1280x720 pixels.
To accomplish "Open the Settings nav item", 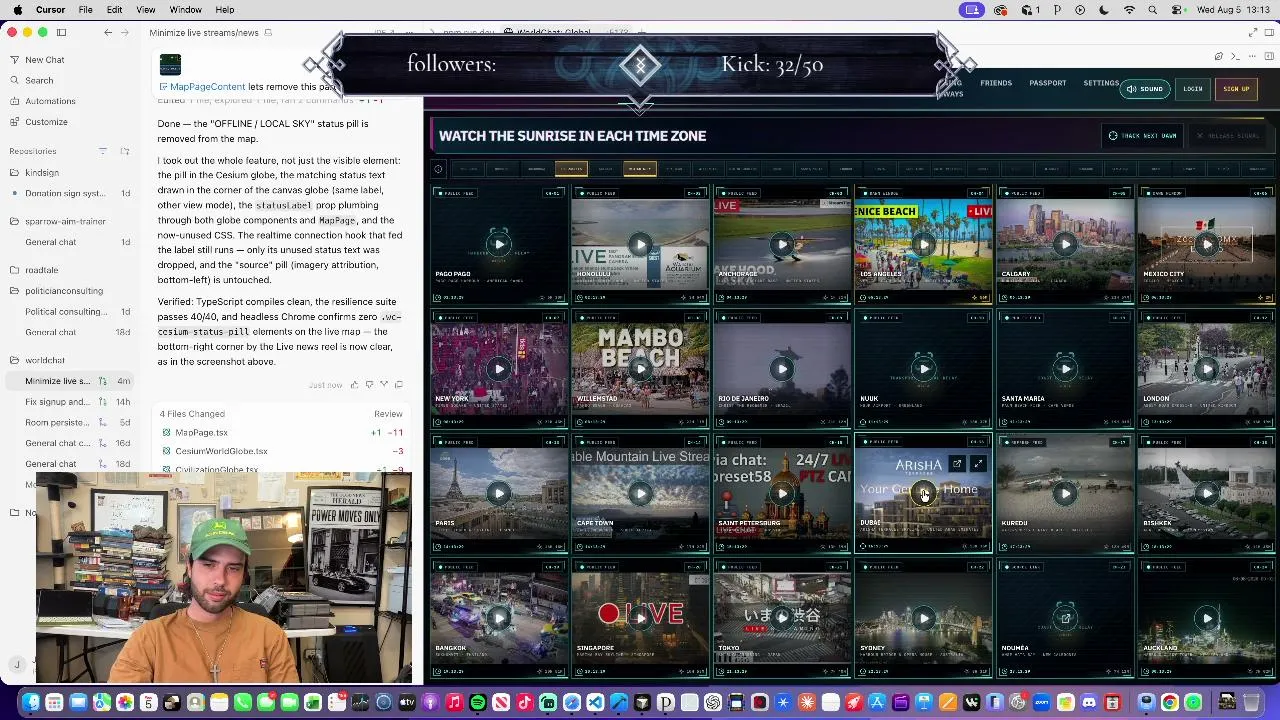I will click(1101, 83).
